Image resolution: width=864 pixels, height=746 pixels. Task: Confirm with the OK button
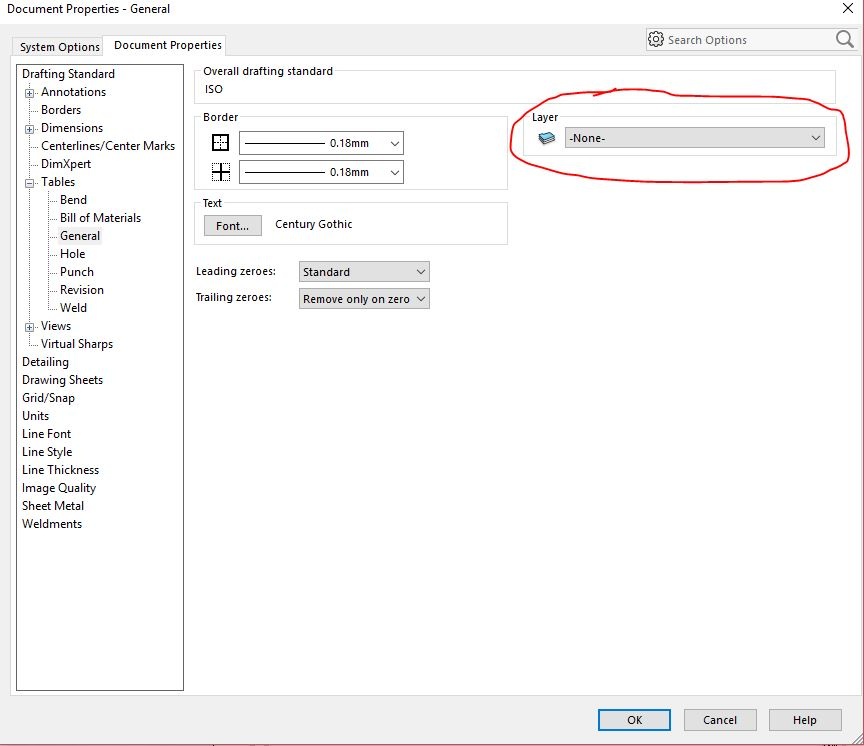(x=634, y=720)
